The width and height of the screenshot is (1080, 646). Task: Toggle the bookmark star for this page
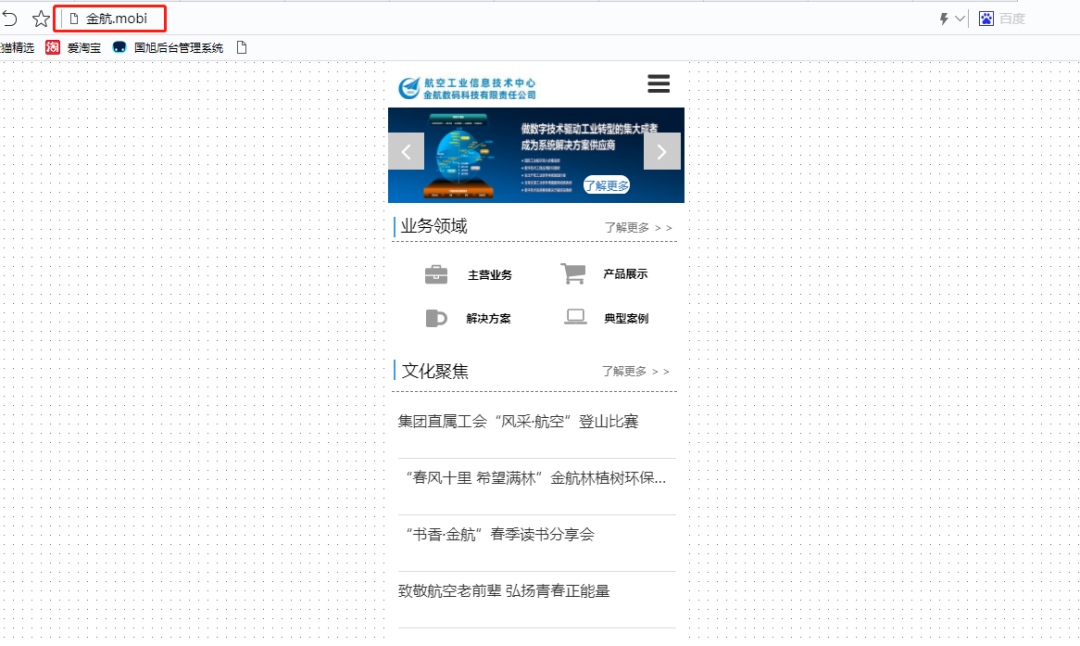[40, 16]
